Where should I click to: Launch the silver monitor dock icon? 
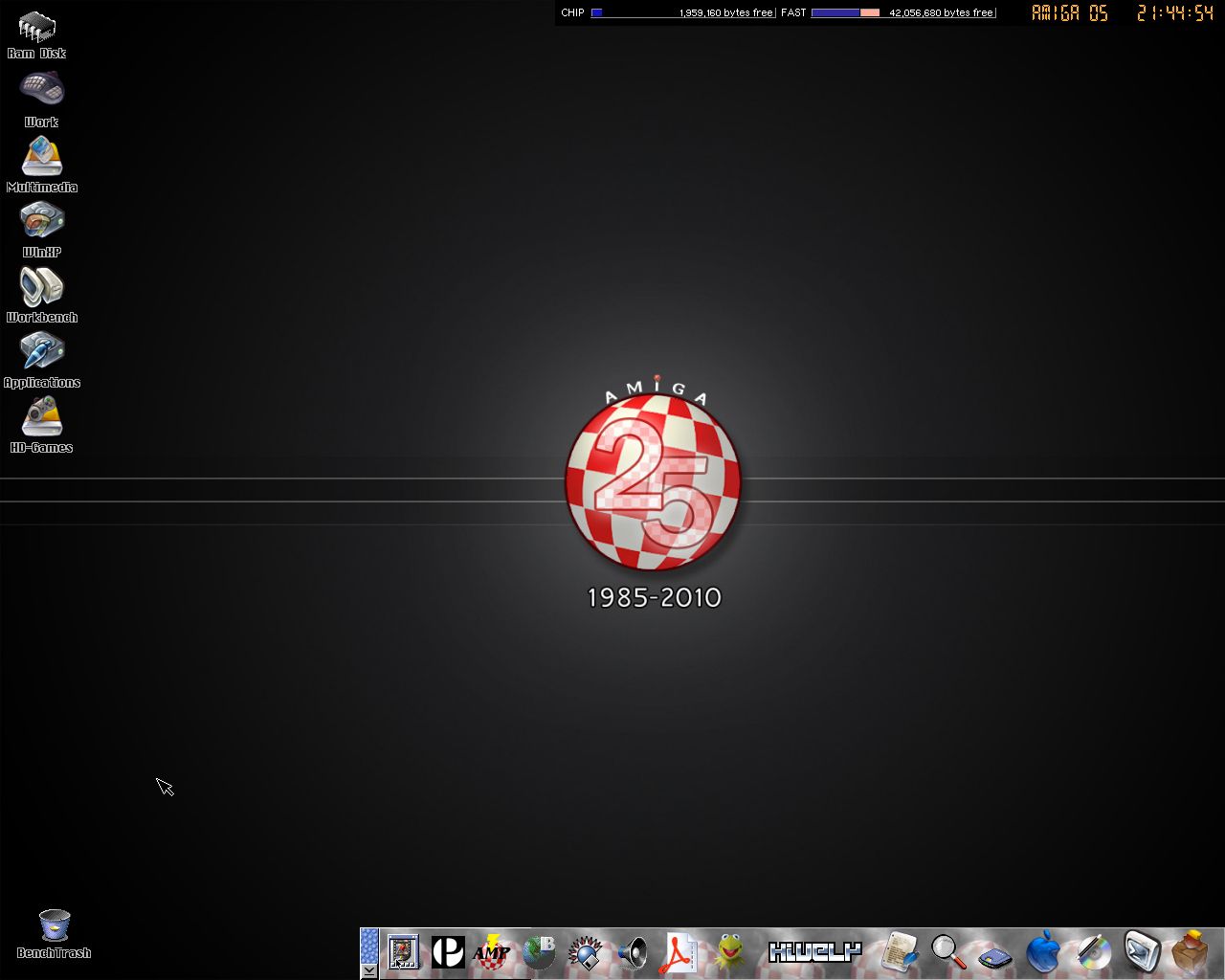(1142, 952)
